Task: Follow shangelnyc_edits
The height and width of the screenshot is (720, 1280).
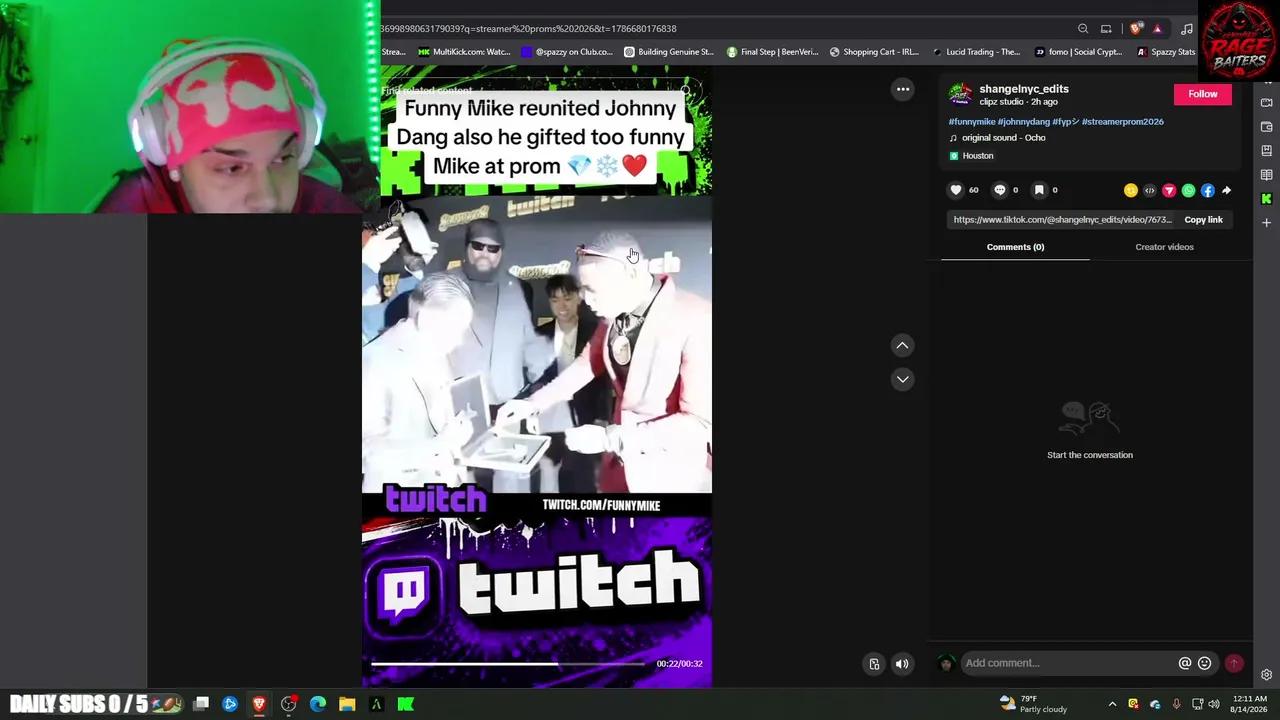Action: pos(1203,94)
